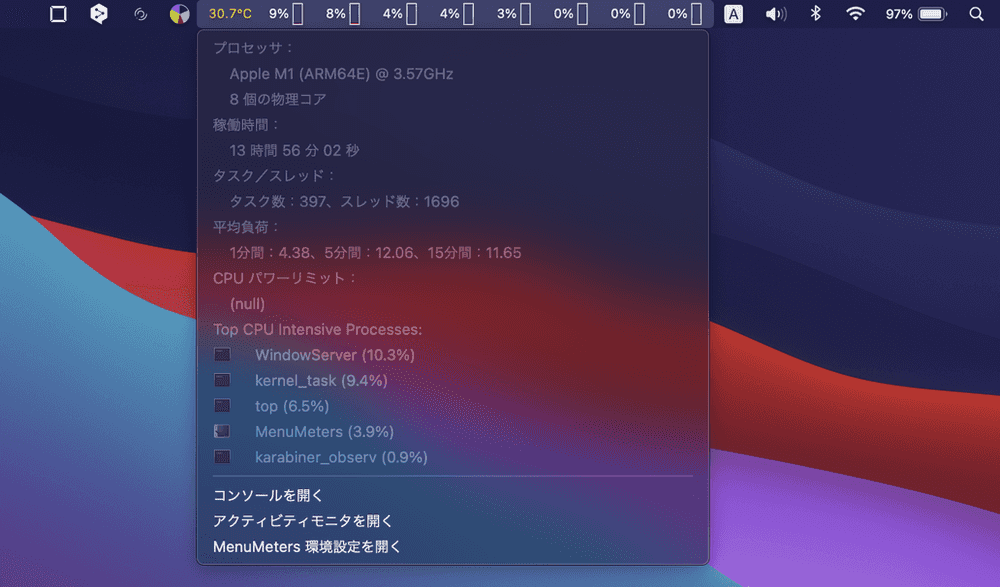
Task: Click the 3% CPU core meter
Action: click(513, 13)
